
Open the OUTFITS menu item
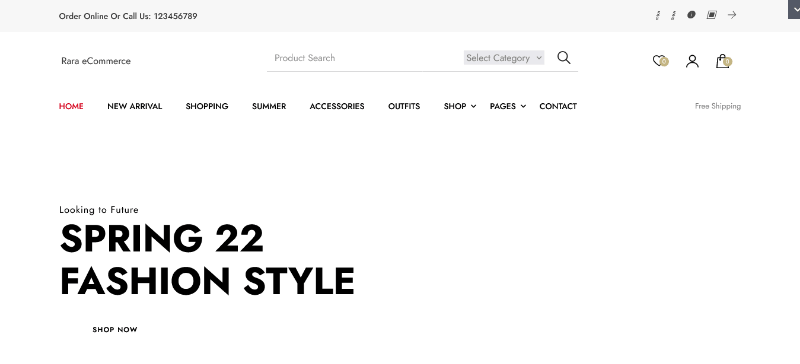[404, 106]
